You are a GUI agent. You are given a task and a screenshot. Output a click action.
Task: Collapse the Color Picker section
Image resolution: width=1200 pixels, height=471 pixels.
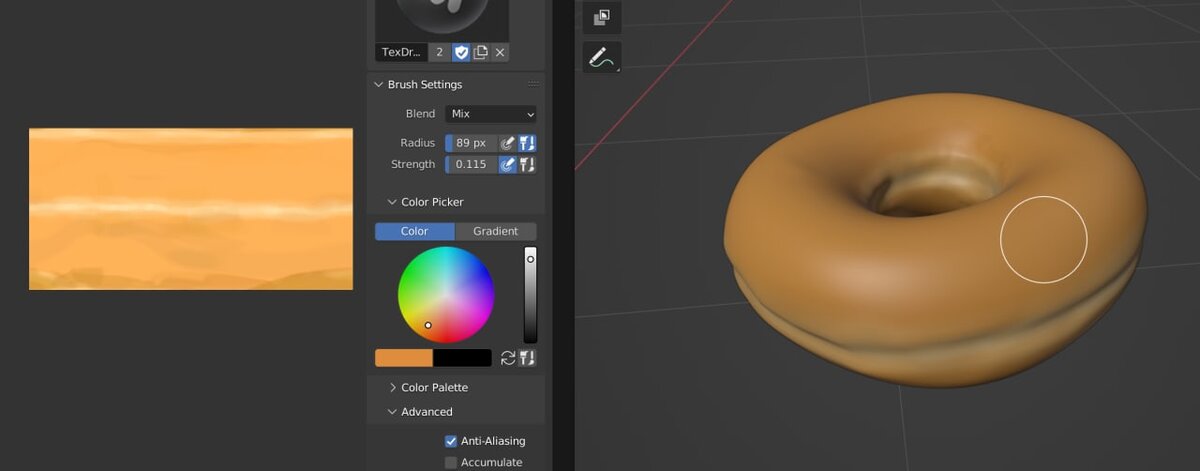393,202
